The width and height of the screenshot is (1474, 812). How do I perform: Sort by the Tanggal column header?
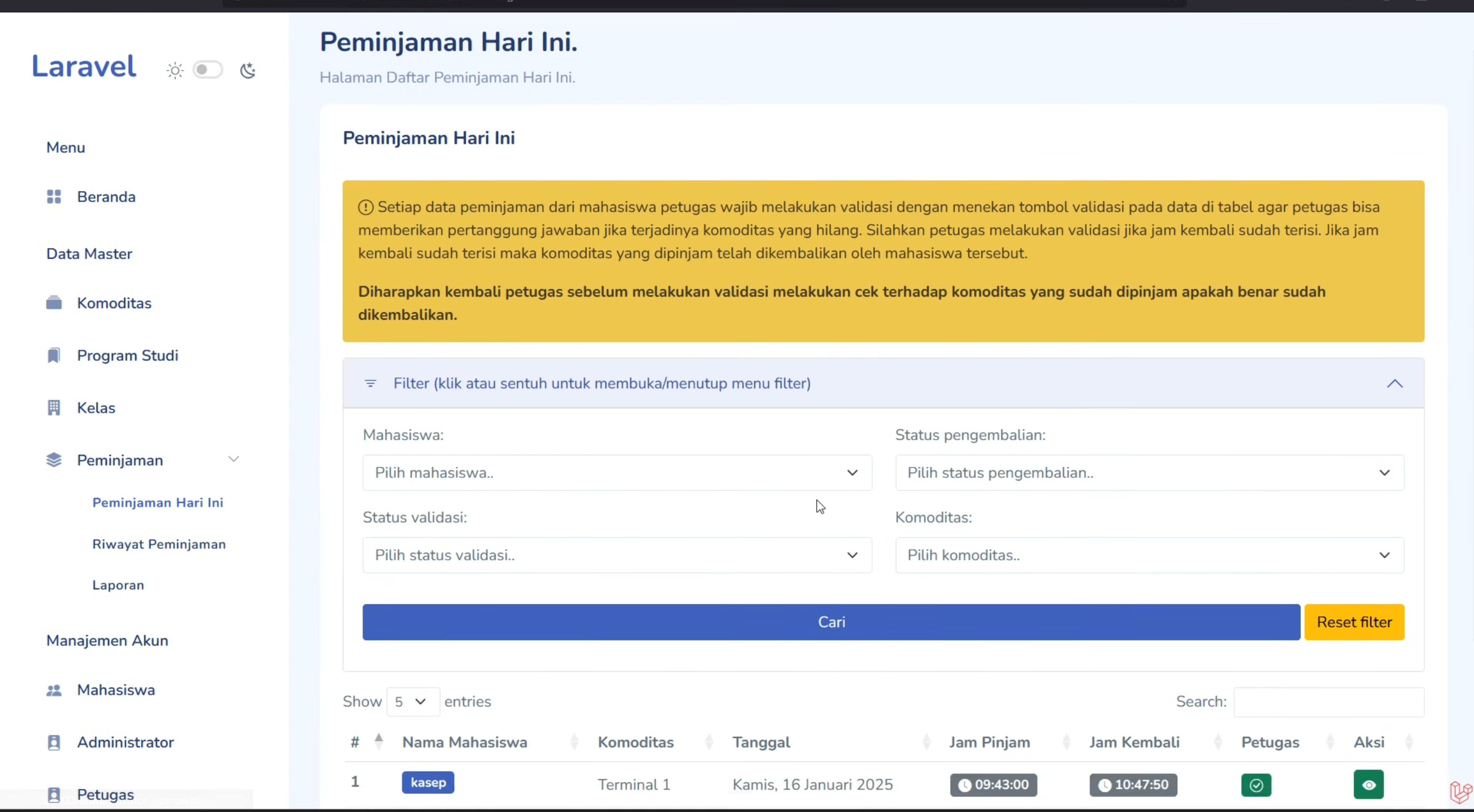click(x=832, y=742)
